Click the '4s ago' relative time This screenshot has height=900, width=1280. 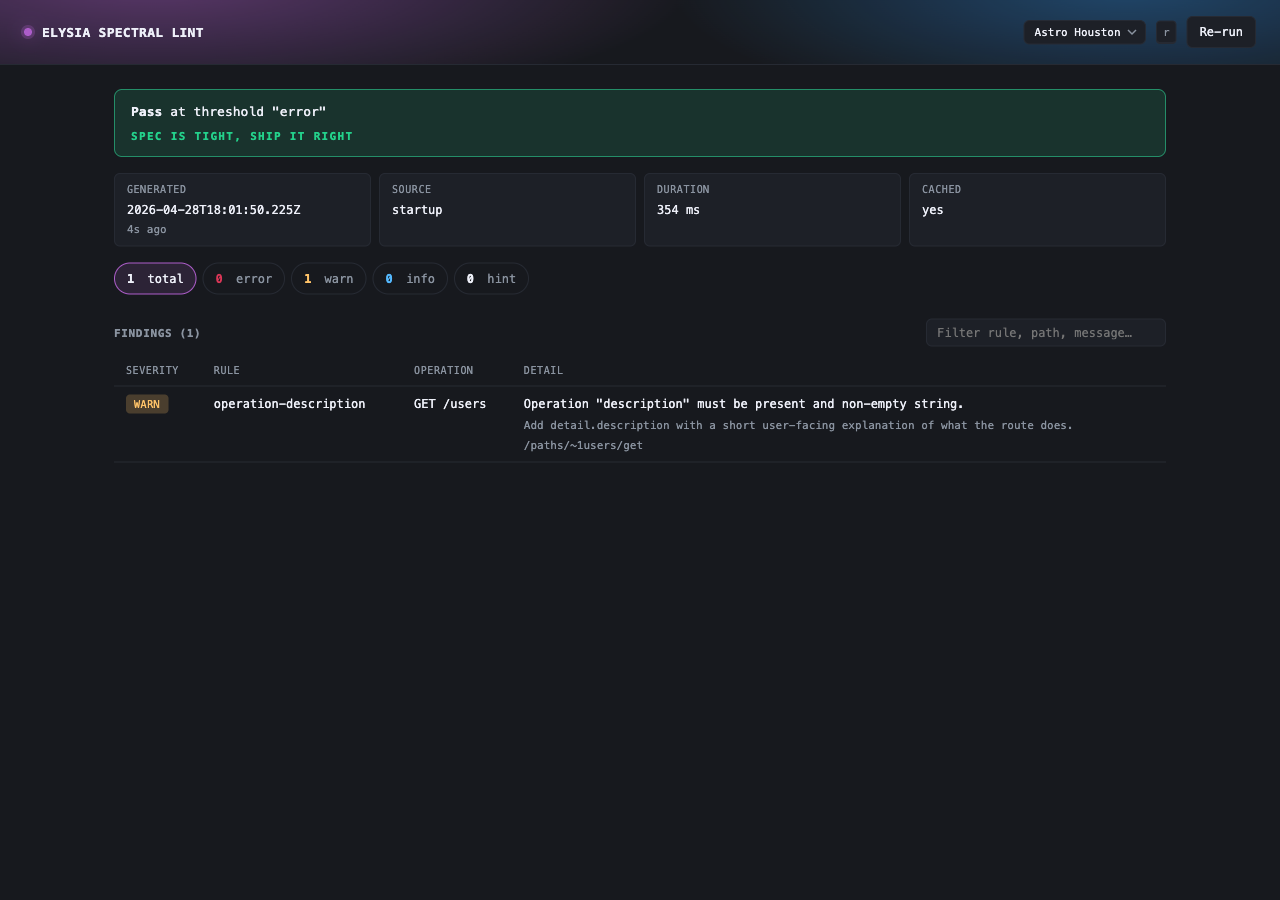(147, 230)
